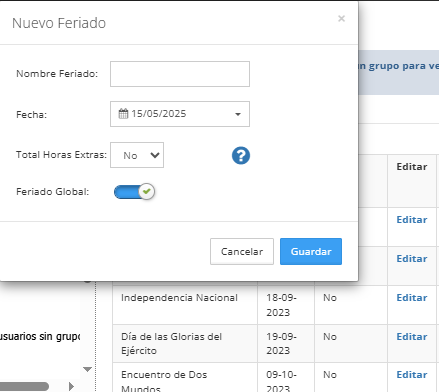439x392 pixels.
Task: Edit the Independencia Nacional row
Action: pyautogui.click(x=412, y=298)
